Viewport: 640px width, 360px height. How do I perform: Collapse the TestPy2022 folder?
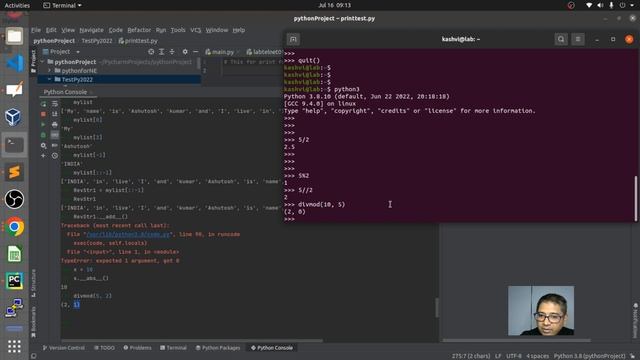point(49,80)
